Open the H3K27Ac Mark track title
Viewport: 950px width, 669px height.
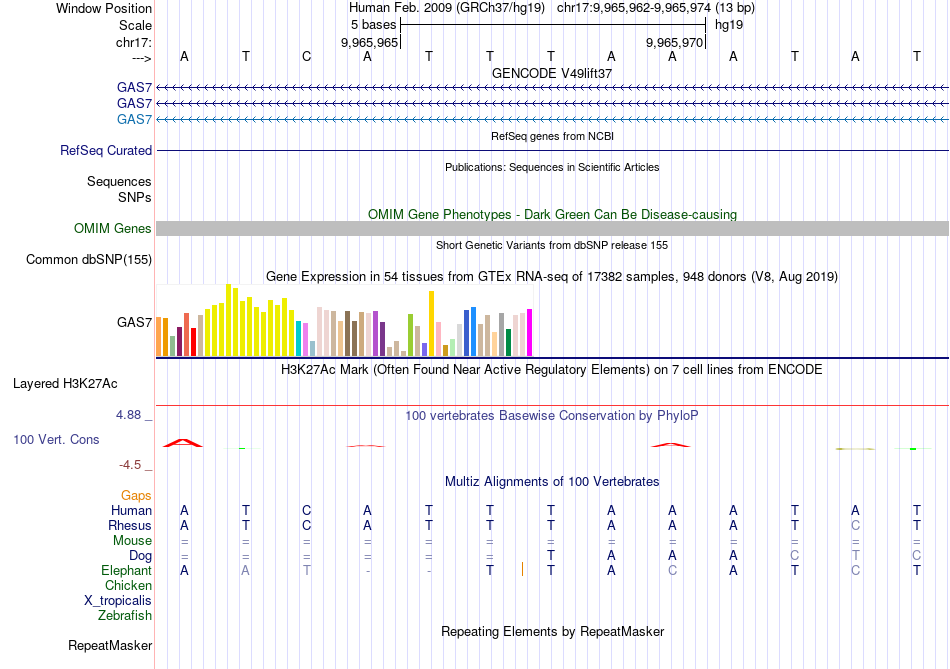tap(552, 370)
